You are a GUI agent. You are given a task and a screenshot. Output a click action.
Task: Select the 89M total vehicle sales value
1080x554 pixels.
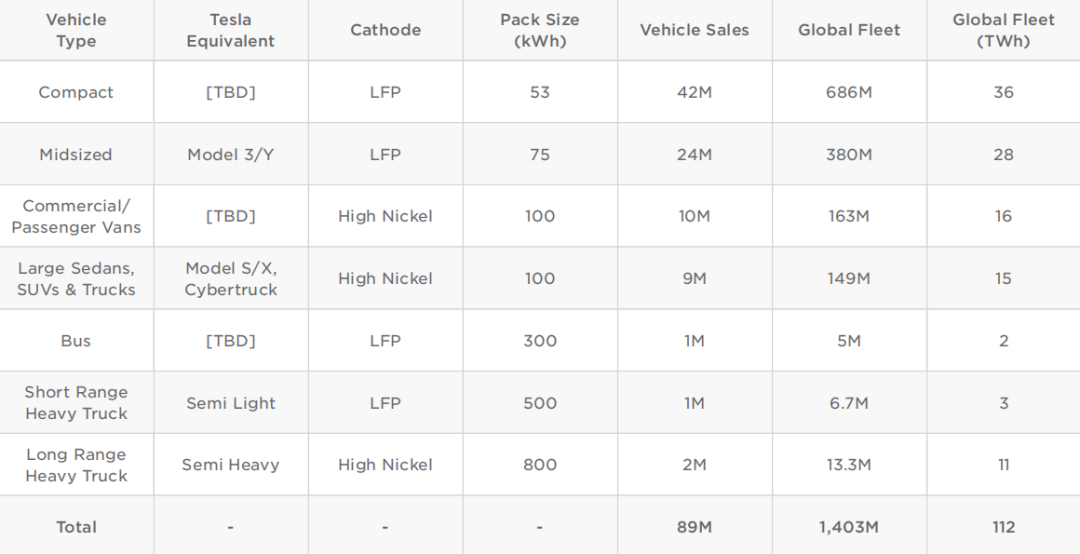(694, 527)
